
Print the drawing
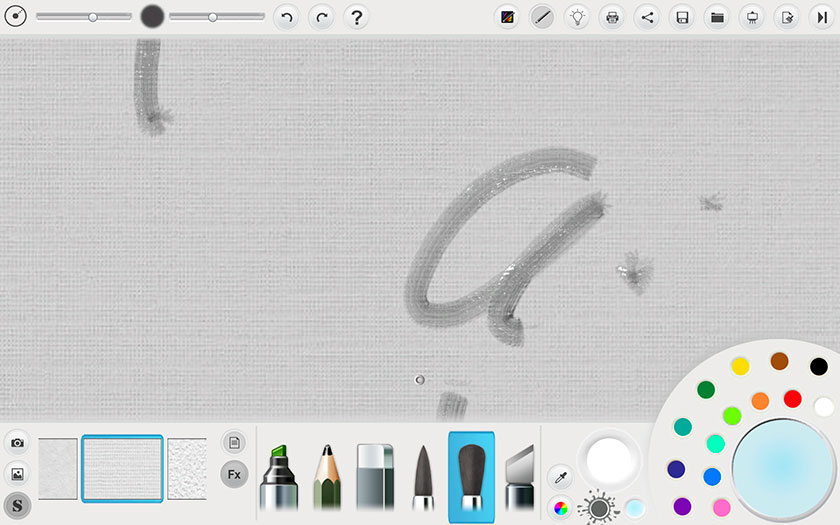[x=612, y=17]
